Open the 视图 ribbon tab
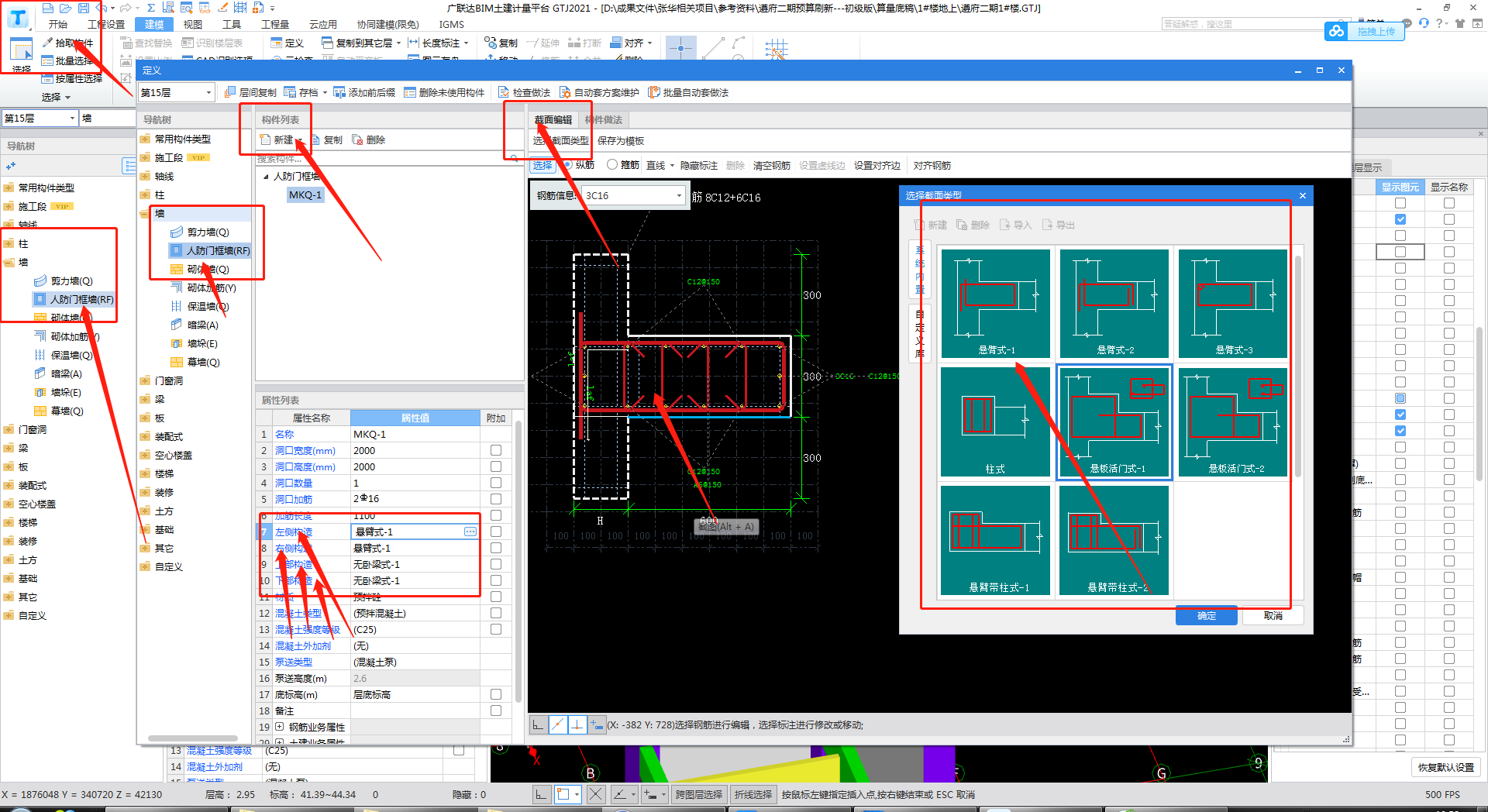1488x812 pixels. point(193,24)
